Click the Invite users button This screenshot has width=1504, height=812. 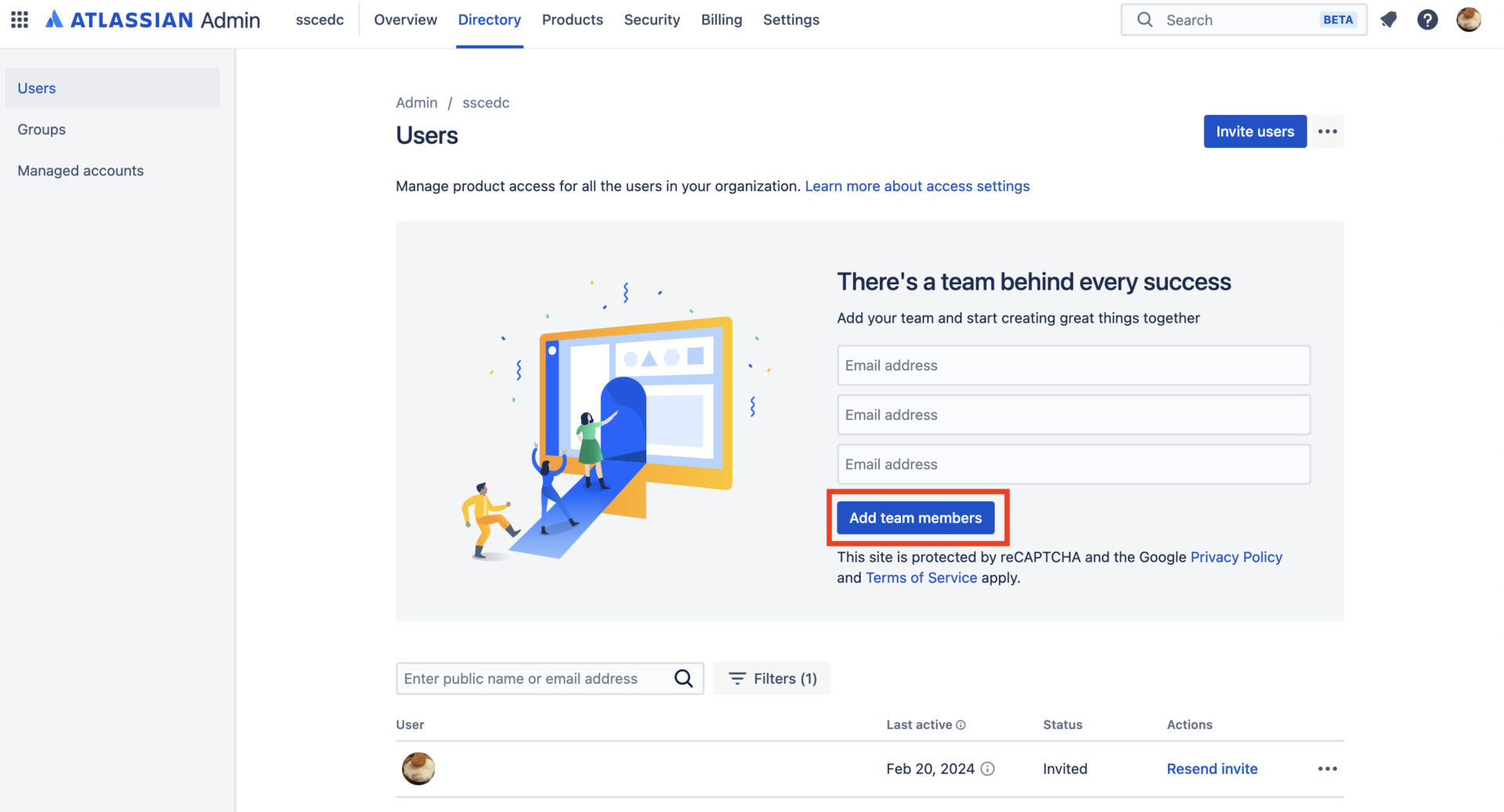(x=1254, y=132)
